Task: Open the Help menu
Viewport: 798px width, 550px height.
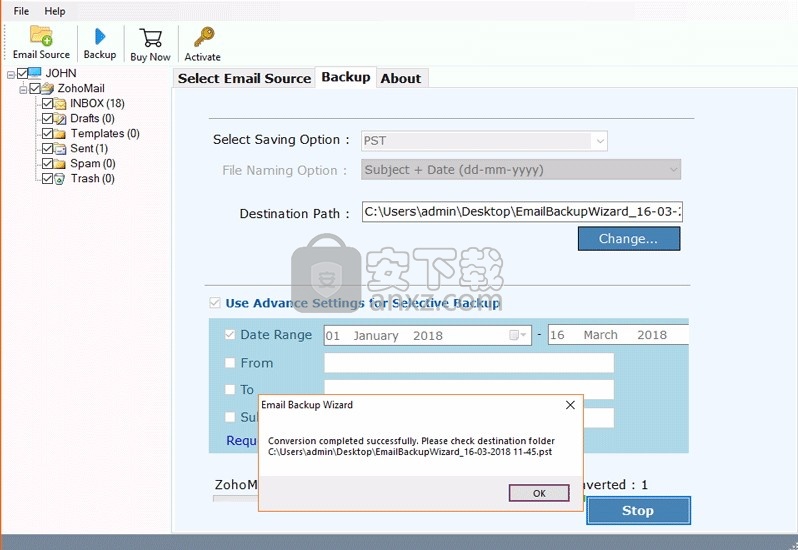Action: click(55, 11)
